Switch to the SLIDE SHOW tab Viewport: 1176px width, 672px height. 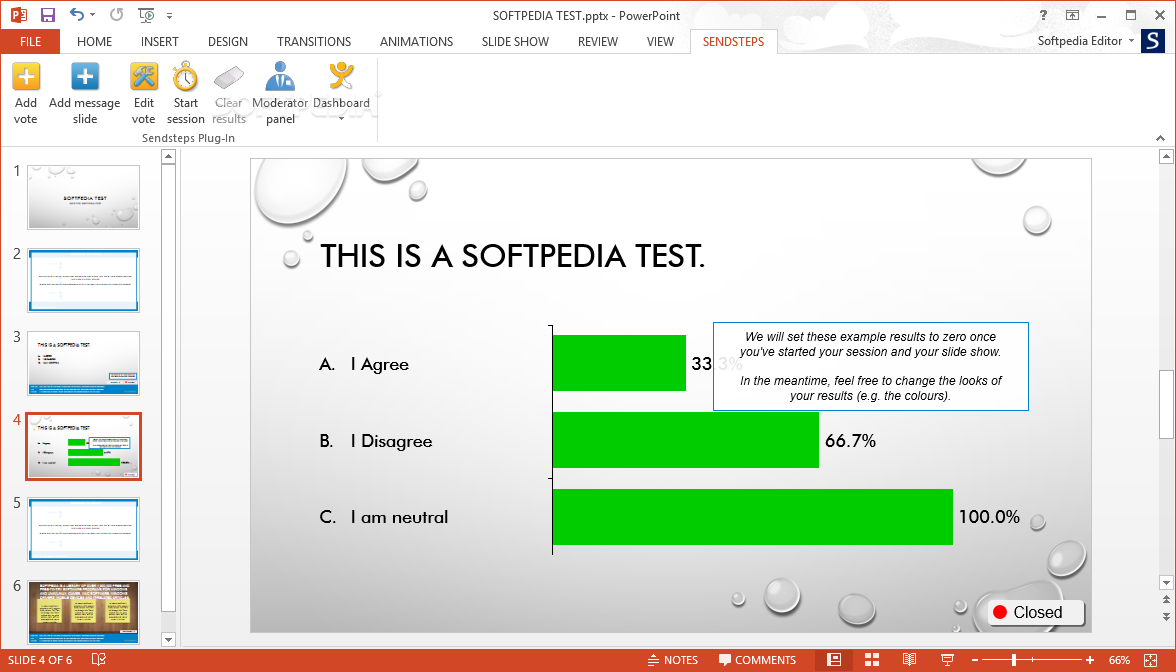pos(515,41)
